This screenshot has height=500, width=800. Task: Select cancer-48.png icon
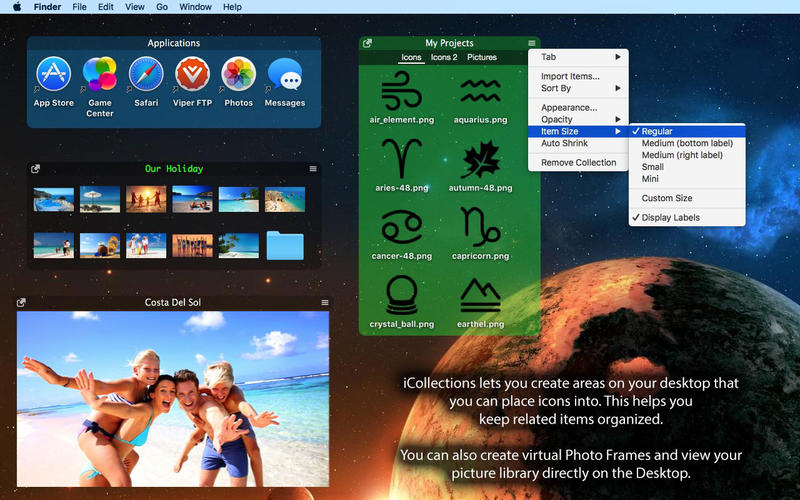click(402, 227)
